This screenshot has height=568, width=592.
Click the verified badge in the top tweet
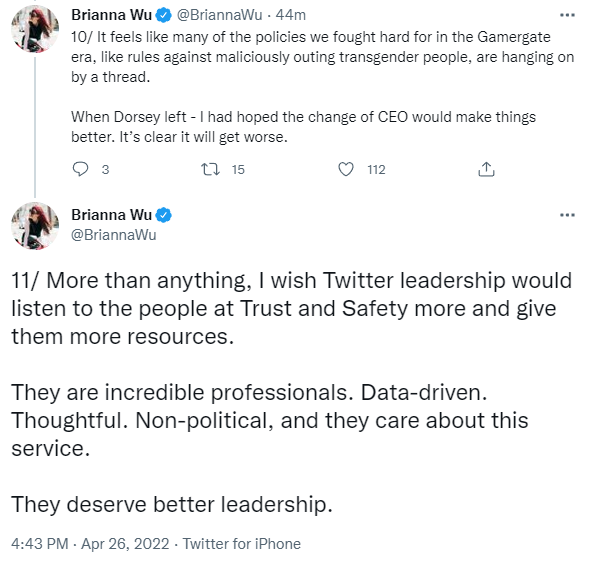[164, 15]
